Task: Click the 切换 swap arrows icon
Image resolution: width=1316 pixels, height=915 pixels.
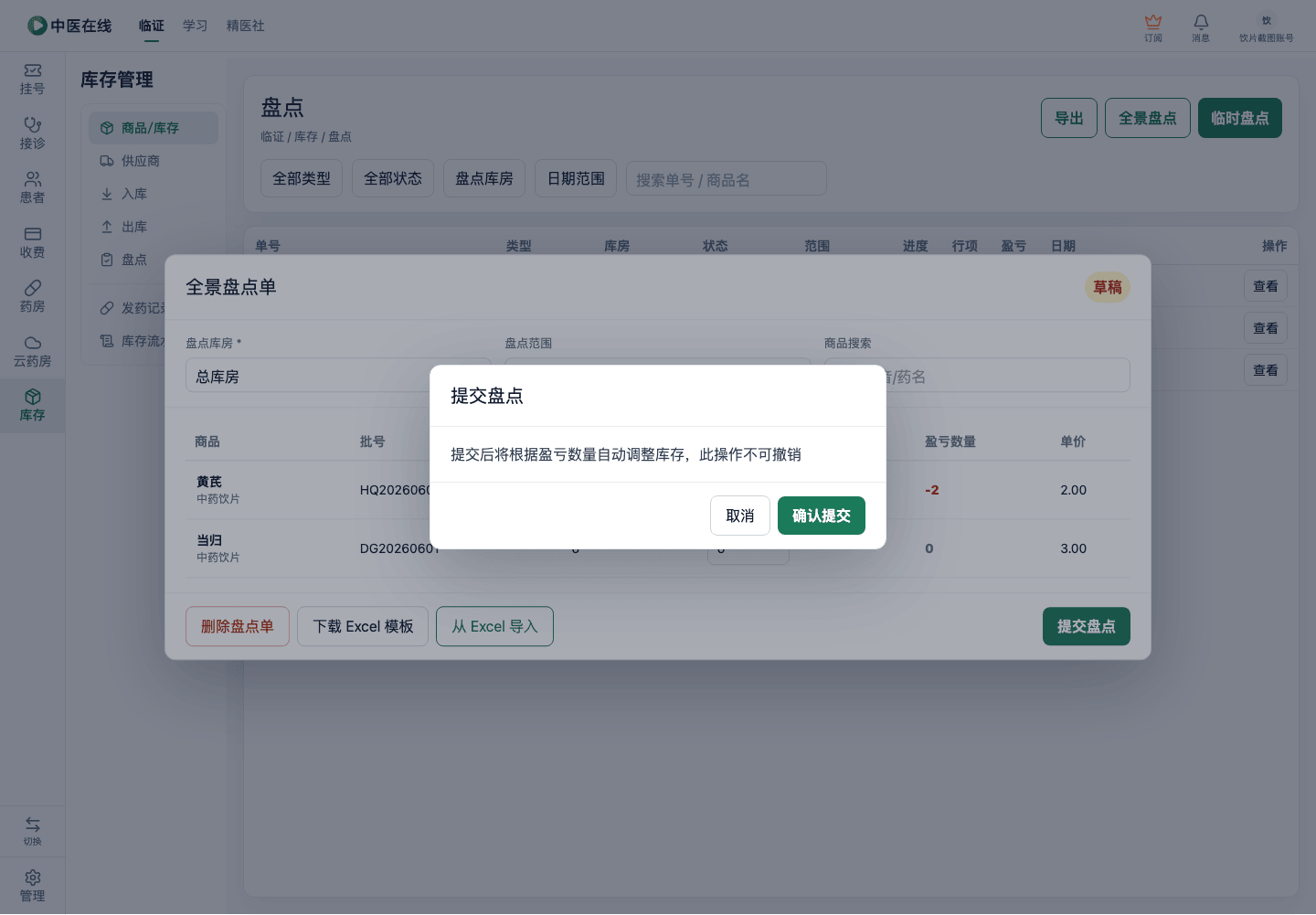Action: 33,824
